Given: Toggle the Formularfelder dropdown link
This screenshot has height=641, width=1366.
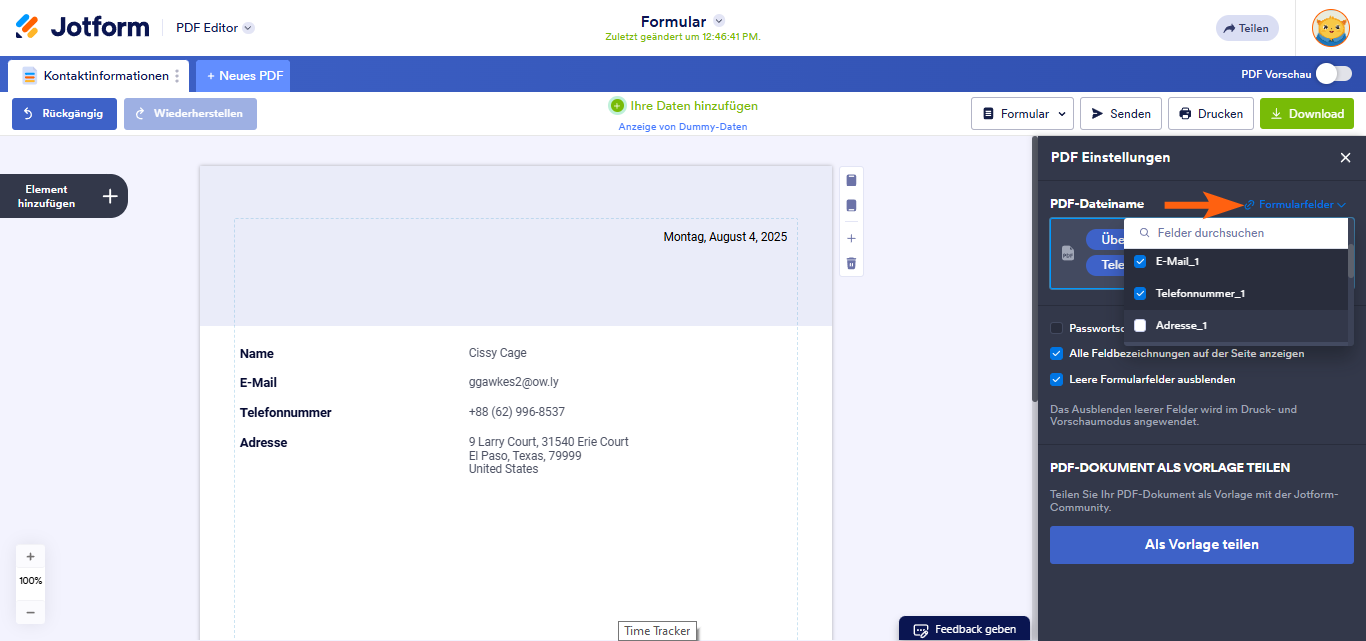Looking at the screenshot, I should [1295, 204].
